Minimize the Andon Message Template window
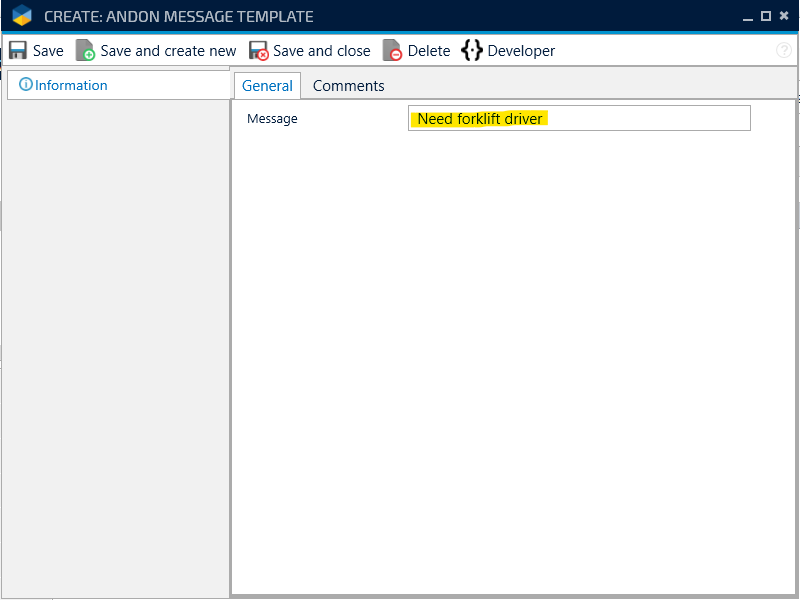This screenshot has height=600, width=800. pos(748,16)
